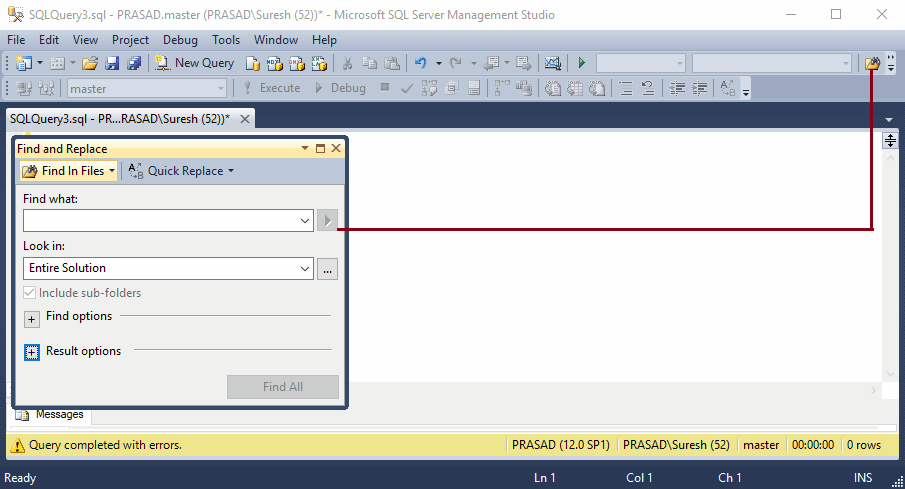Image resolution: width=905 pixels, height=489 pixels.
Task: Click the Analysis Services XMLA Query icon
Action: coord(319,63)
